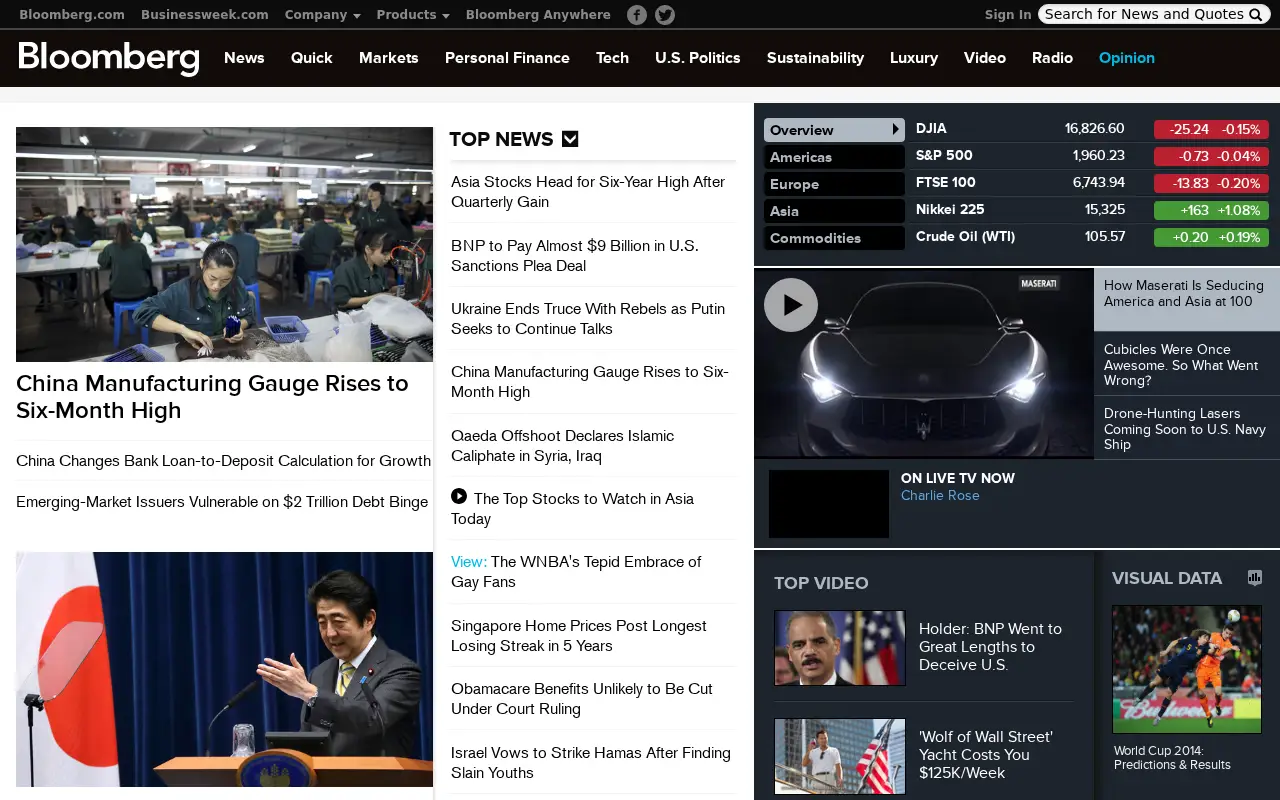The width and height of the screenshot is (1280, 800).
Task: Open Singapore Home Prices story
Action: pos(579,636)
